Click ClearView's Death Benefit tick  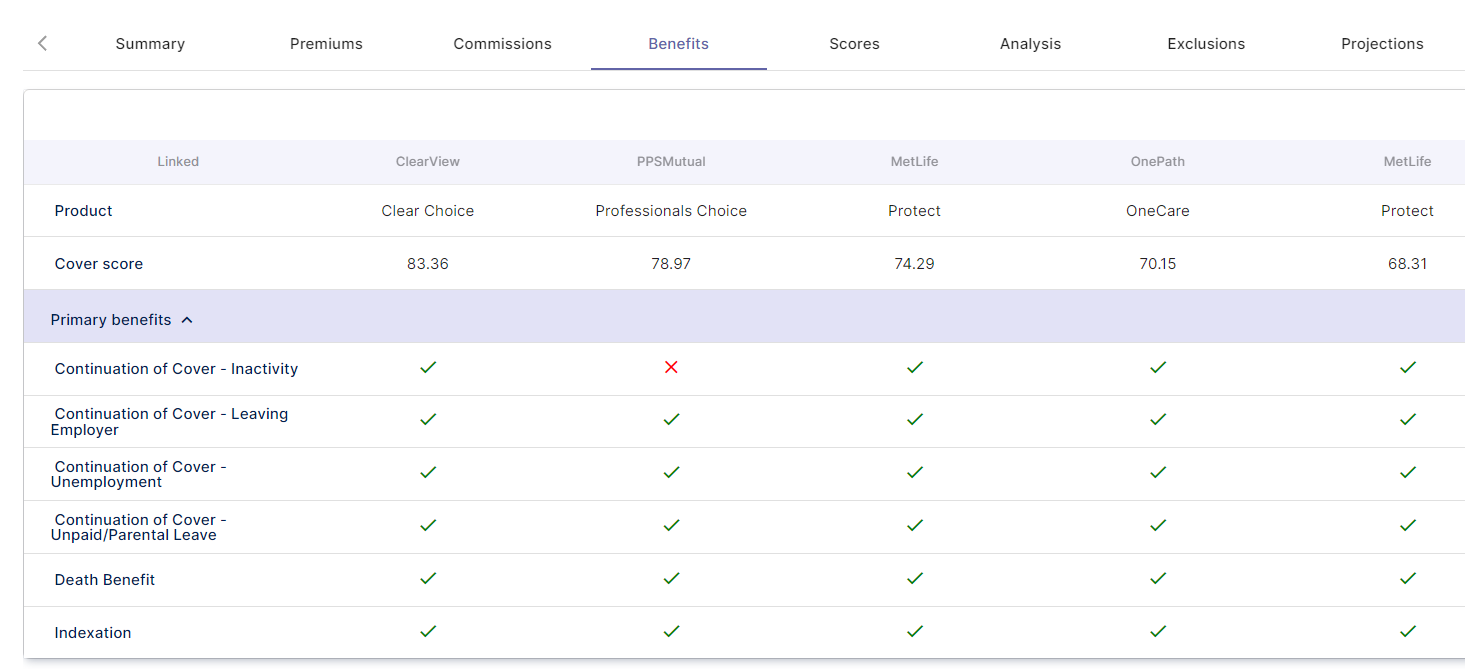pos(428,578)
